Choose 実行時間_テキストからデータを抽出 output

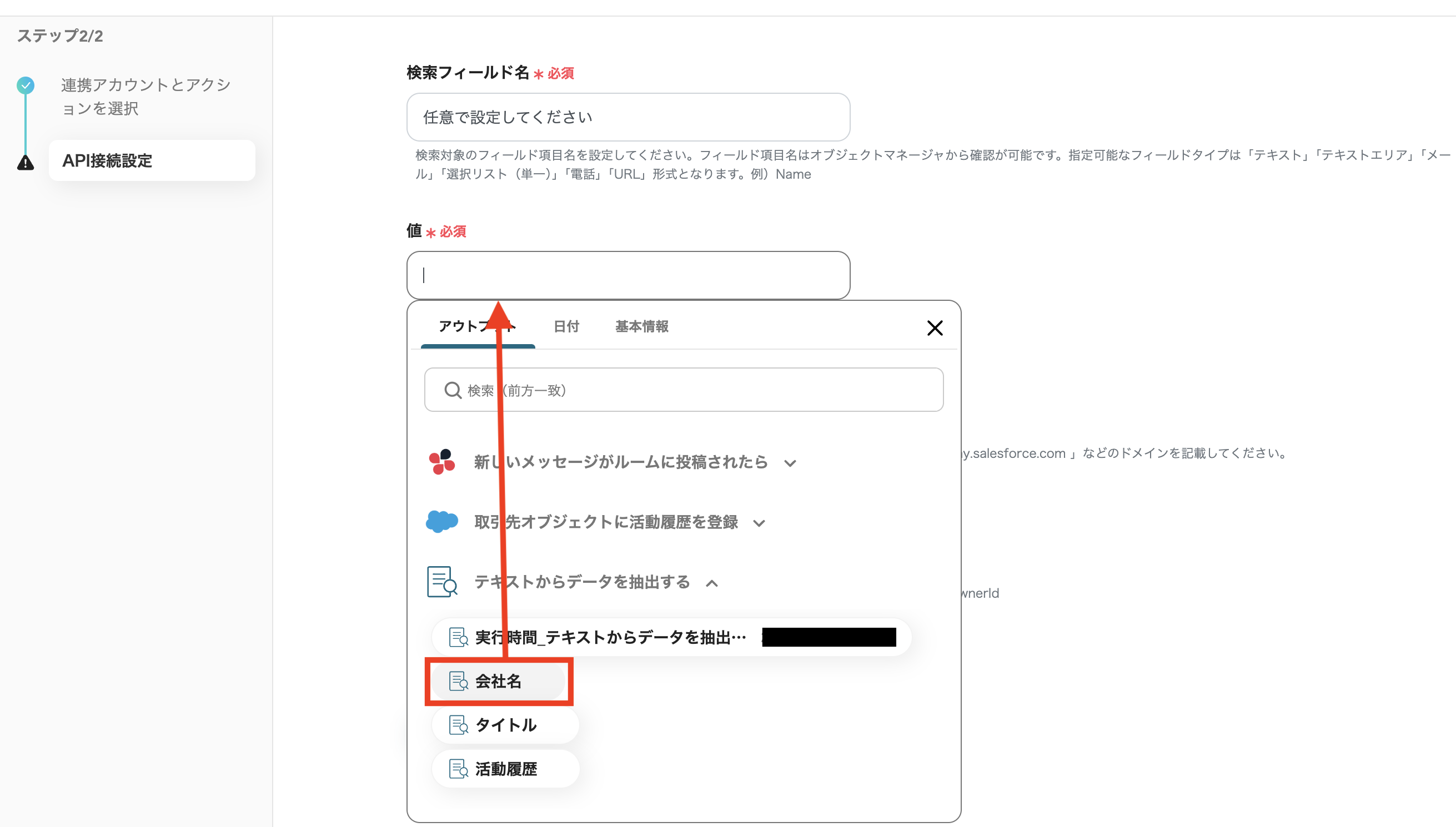point(611,637)
